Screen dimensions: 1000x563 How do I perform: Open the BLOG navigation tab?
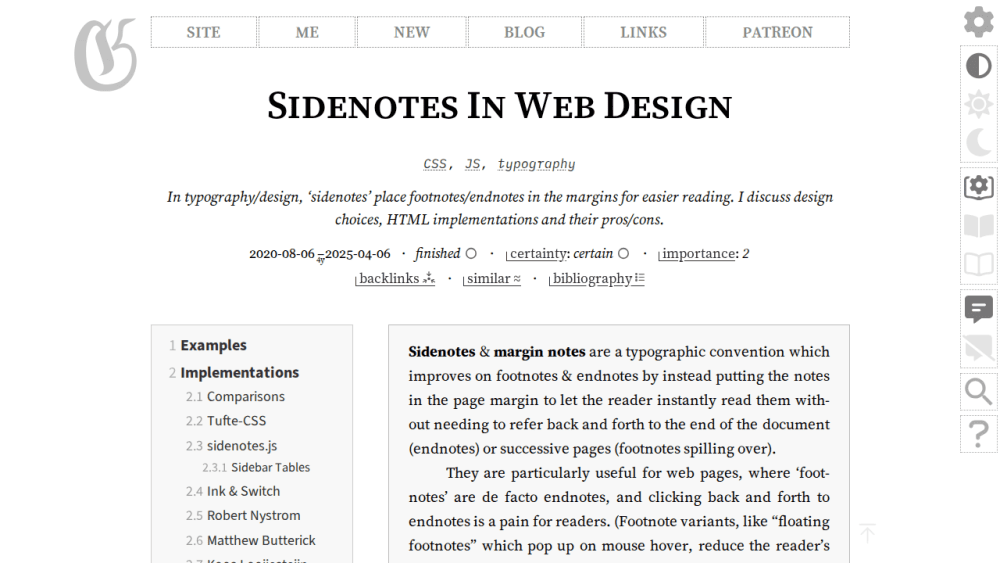pyautogui.click(x=524, y=33)
